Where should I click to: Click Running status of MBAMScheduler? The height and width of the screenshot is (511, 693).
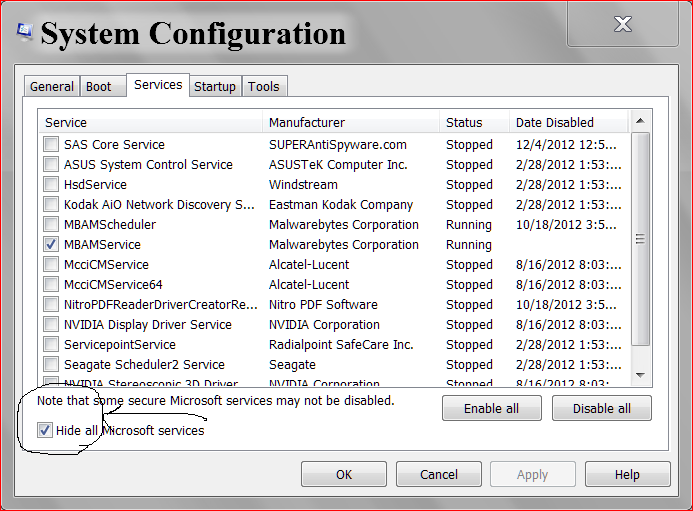(x=468, y=225)
